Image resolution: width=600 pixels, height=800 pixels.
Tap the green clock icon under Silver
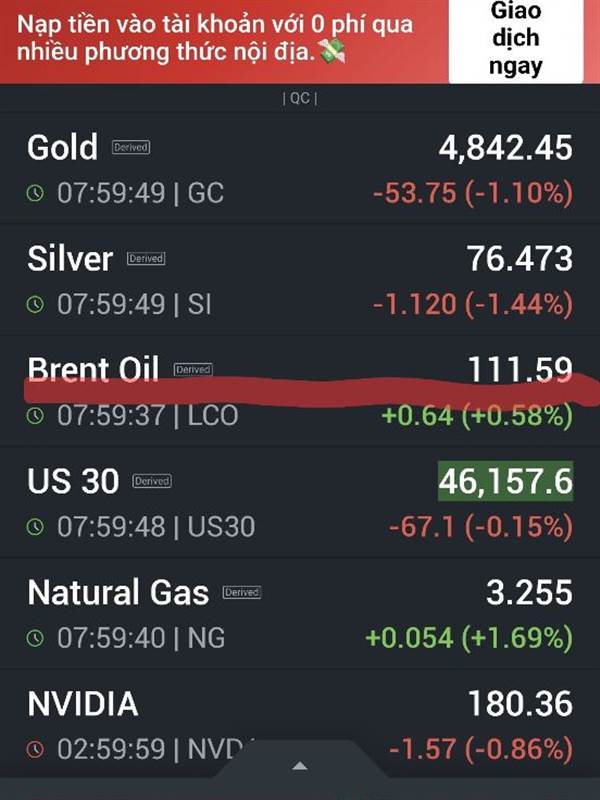click(36, 304)
